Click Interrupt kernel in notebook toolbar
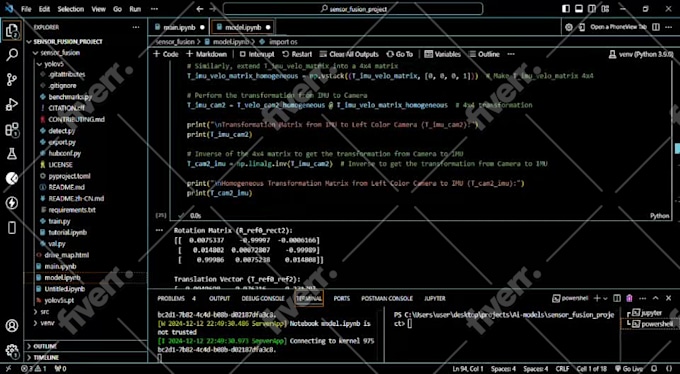 (x=257, y=54)
